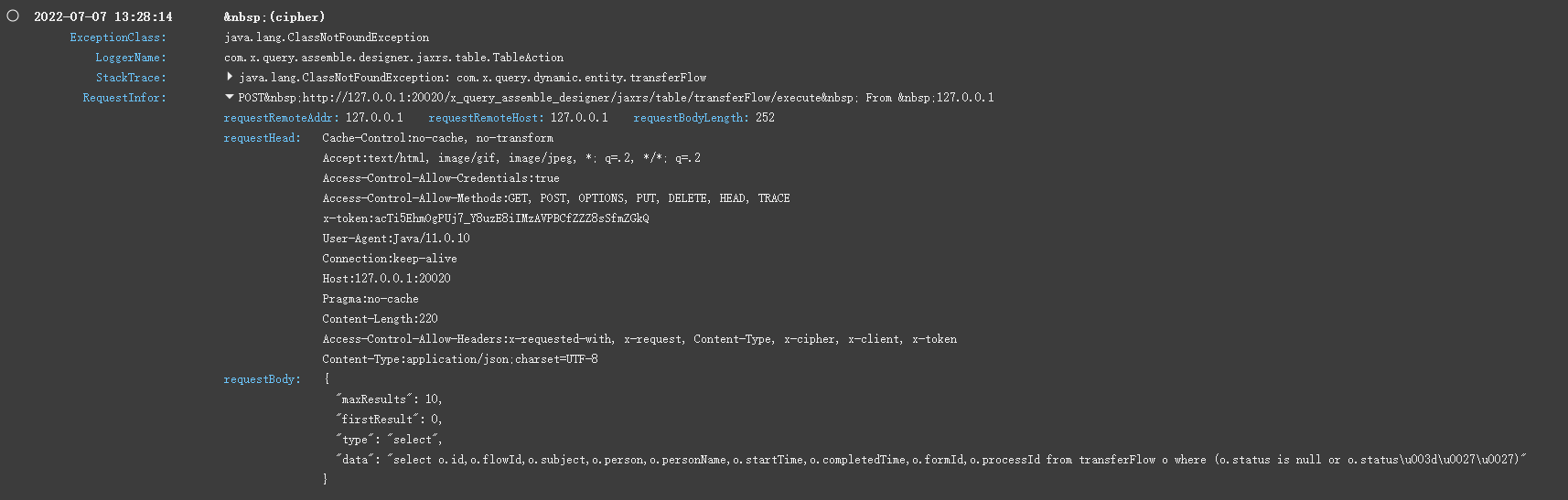Screen dimensions: 1568x500
Task: Click the log timestamp 2022-07-07 13:28:14
Action: coord(102,16)
